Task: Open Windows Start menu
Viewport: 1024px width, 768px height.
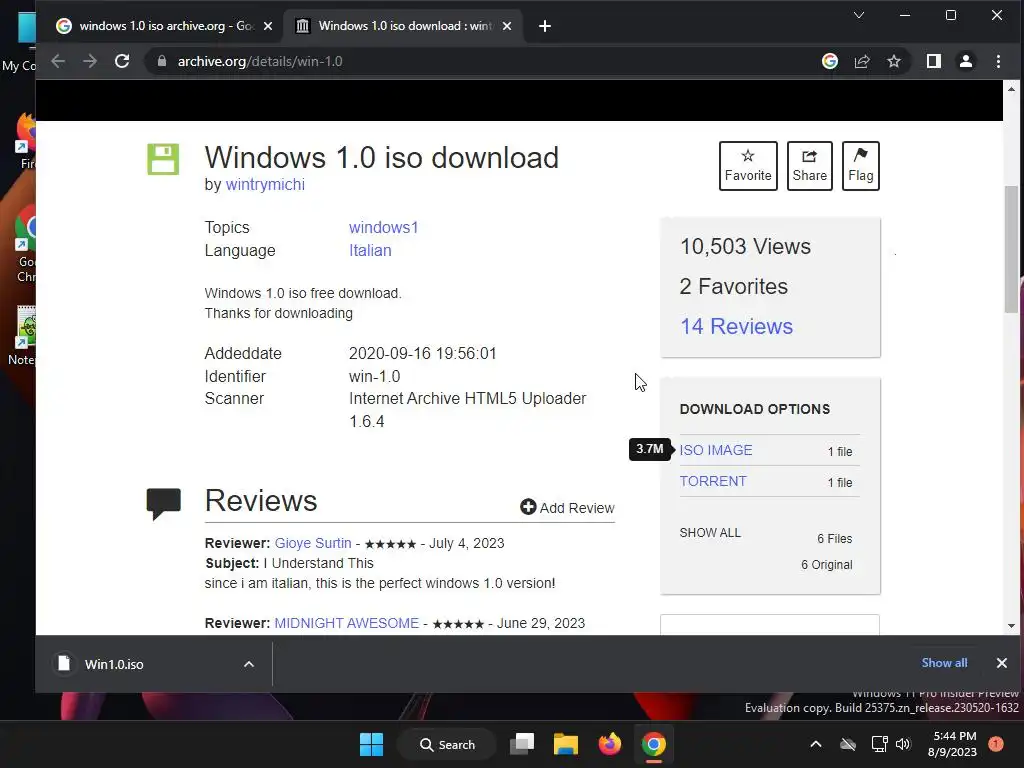Action: [372, 744]
